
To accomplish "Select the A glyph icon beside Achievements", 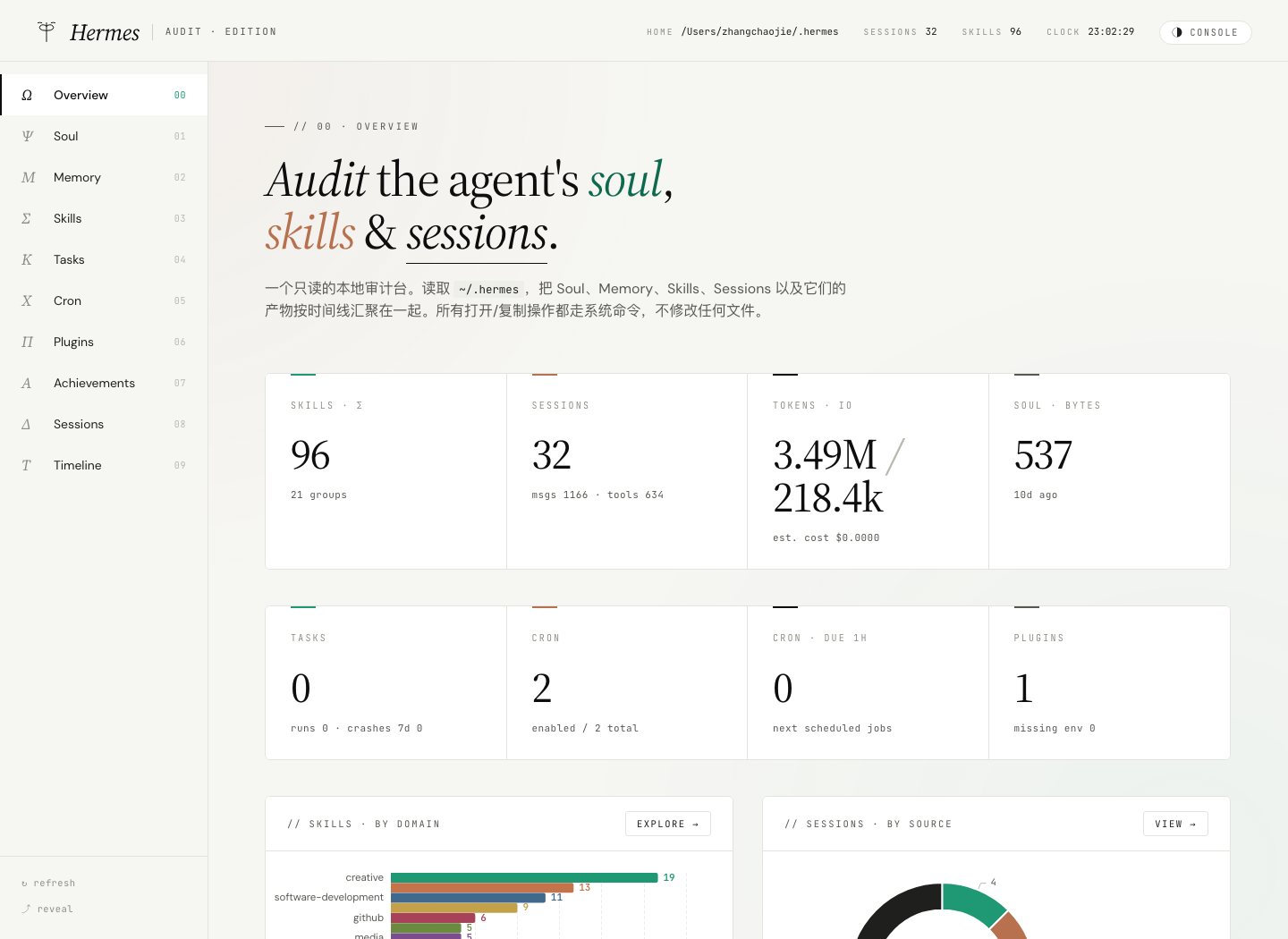I will click(27, 383).
